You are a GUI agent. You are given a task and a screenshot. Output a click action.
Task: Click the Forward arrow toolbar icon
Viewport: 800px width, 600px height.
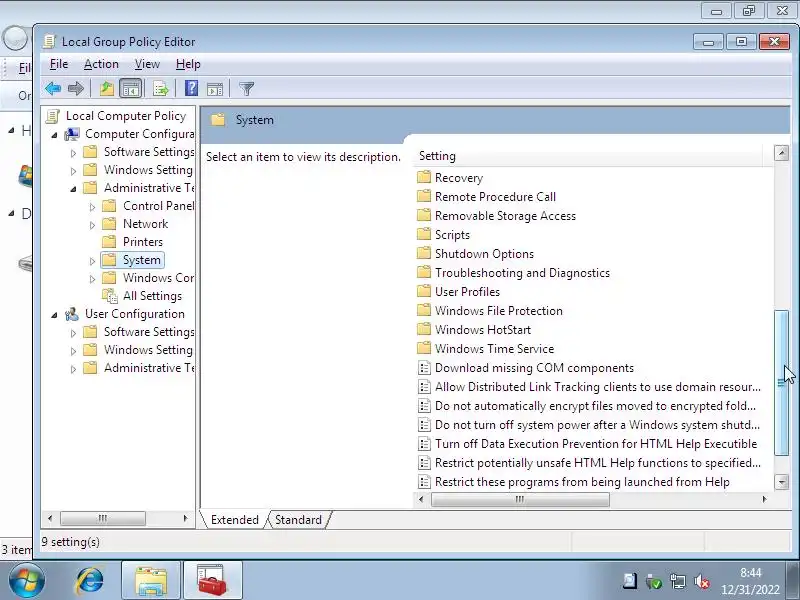tap(76, 89)
